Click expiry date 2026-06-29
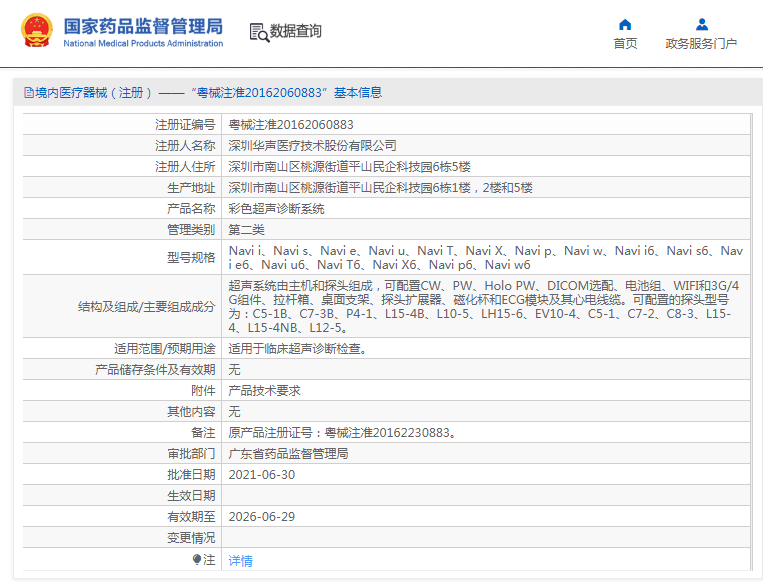763x582 pixels. coord(262,517)
